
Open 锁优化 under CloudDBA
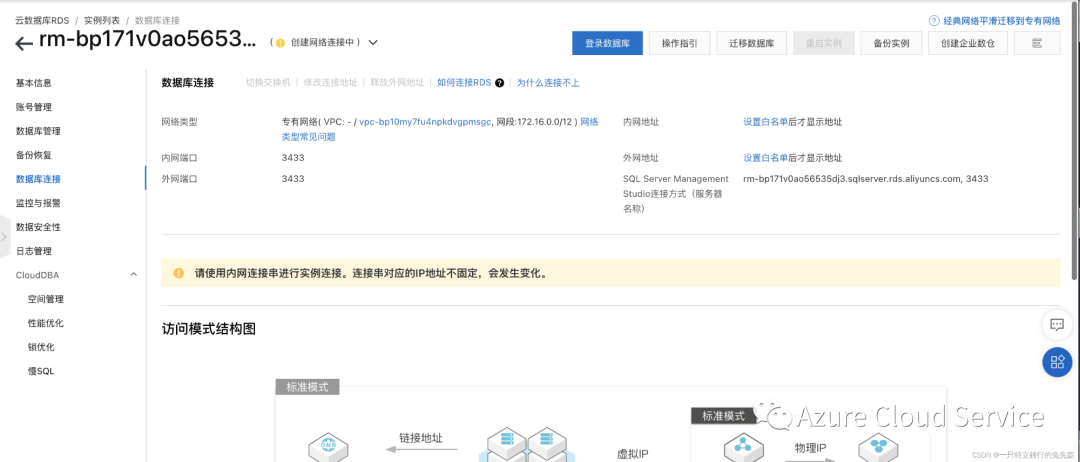pos(41,347)
